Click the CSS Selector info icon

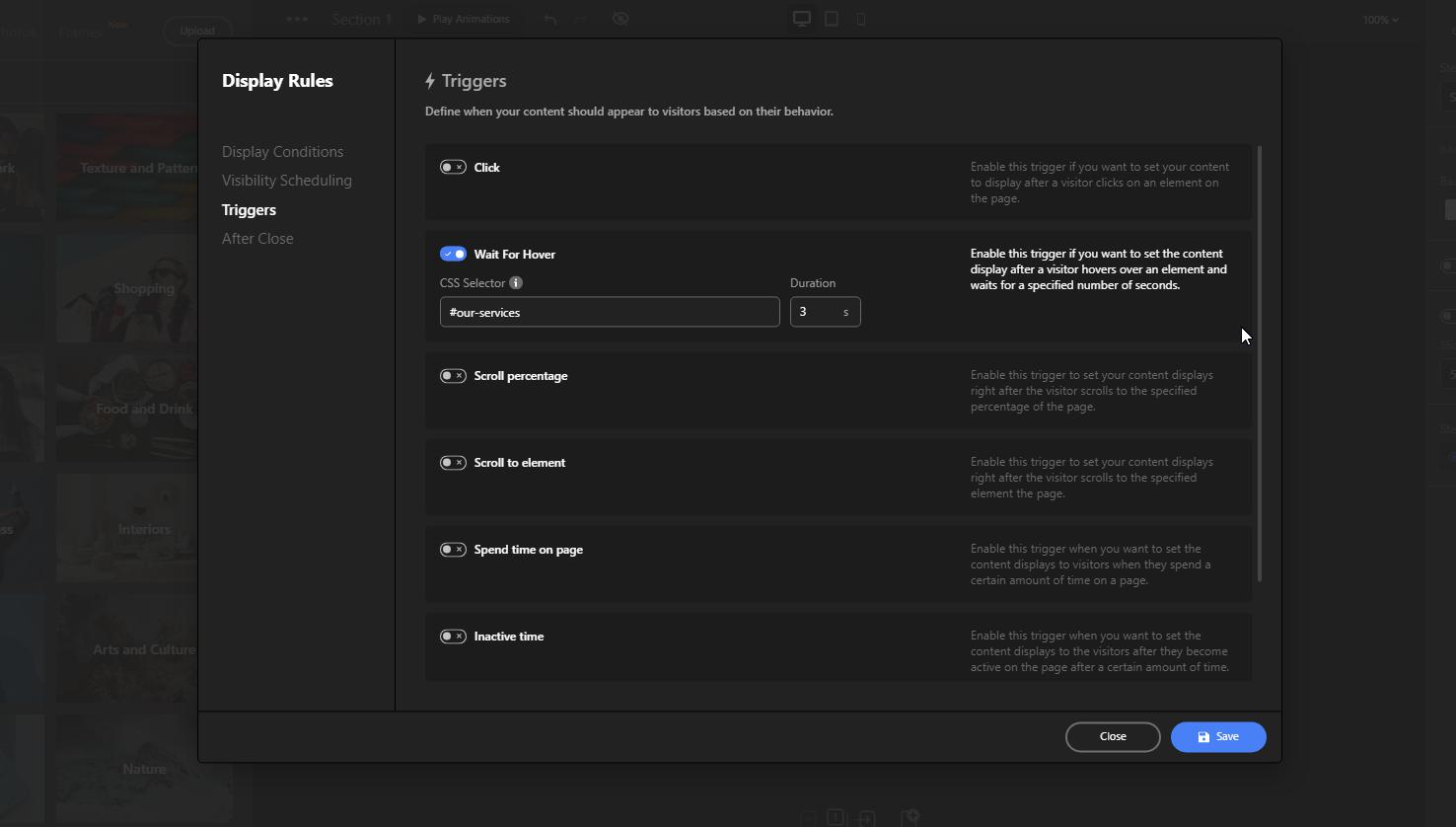516,283
